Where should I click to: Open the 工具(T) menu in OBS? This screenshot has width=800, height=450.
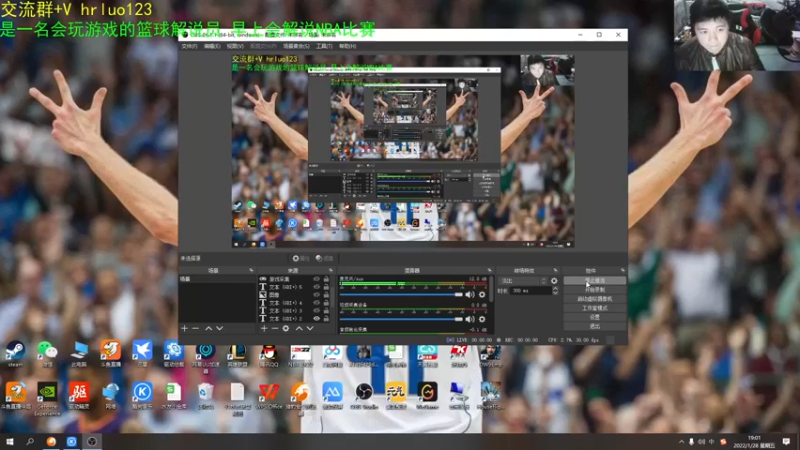324,46
